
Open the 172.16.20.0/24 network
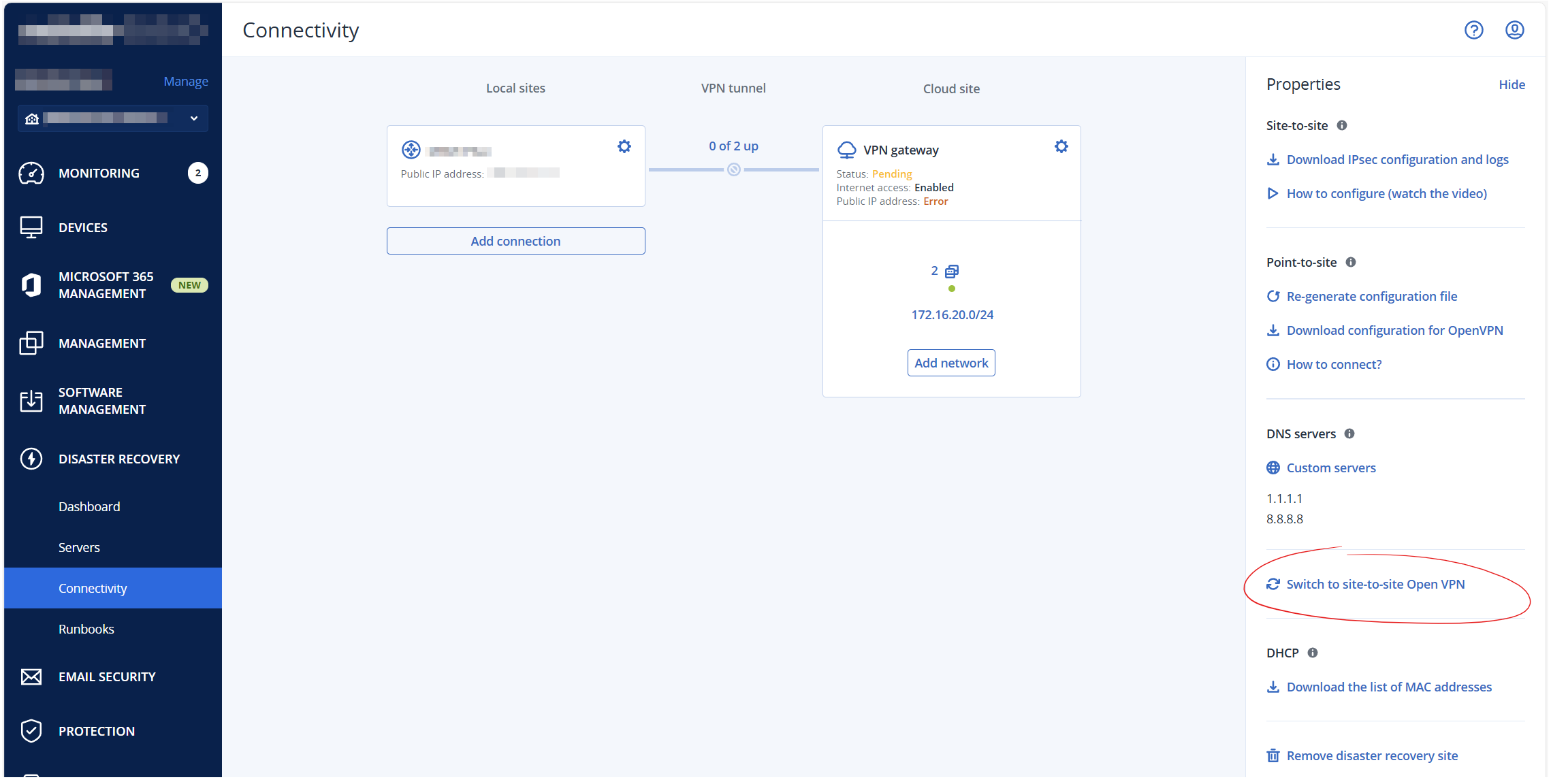coord(952,314)
